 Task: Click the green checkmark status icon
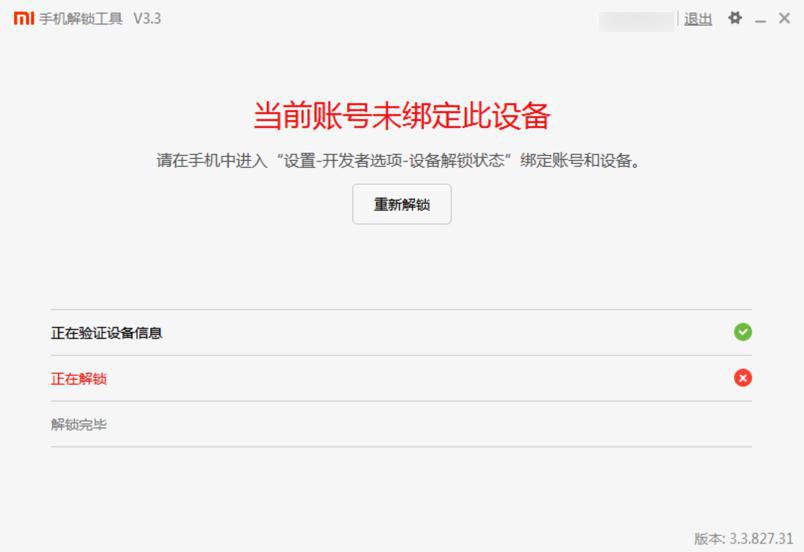(x=742, y=332)
